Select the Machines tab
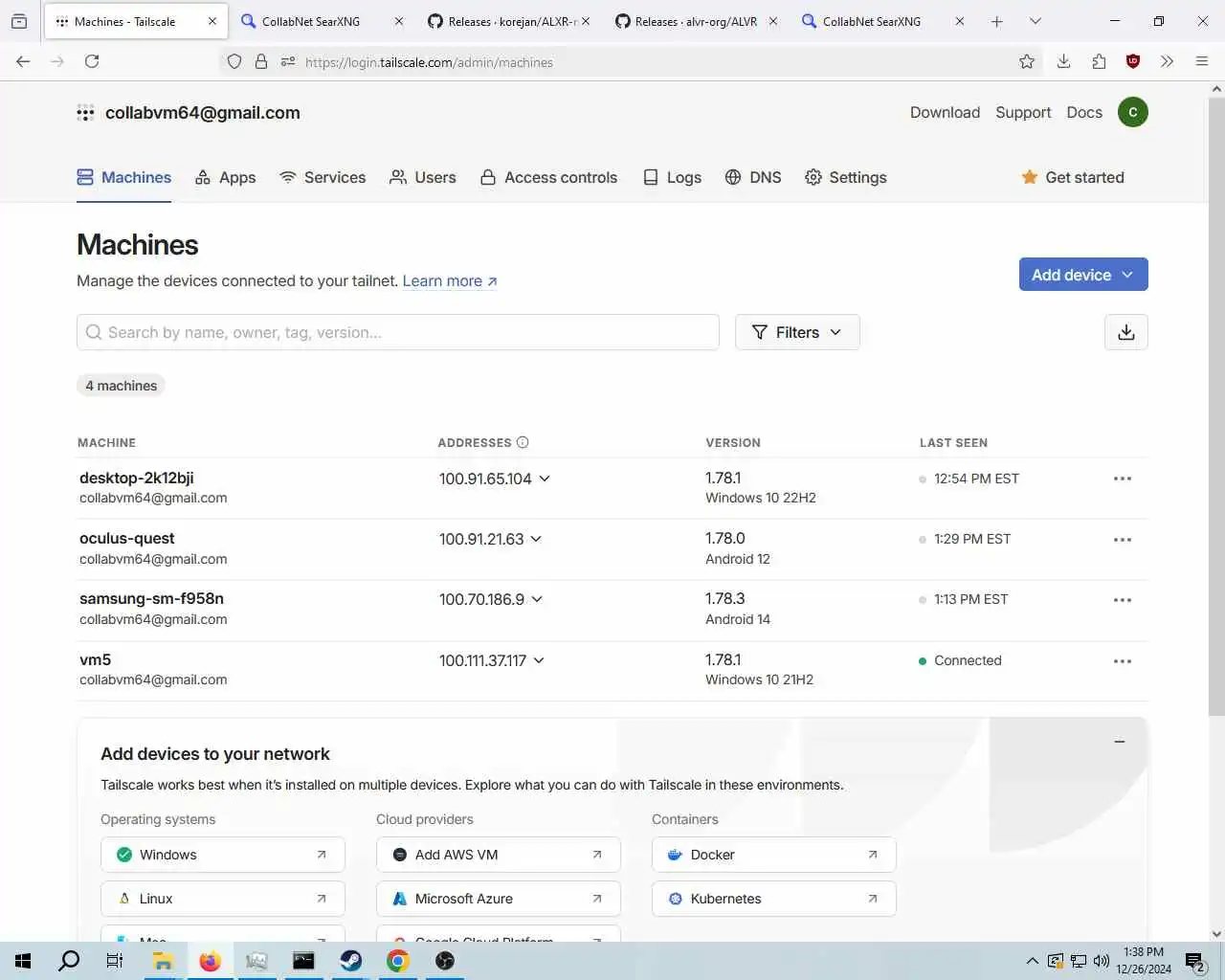Image resolution: width=1225 pixels, height=980 pixels. [x=124, y=177]
